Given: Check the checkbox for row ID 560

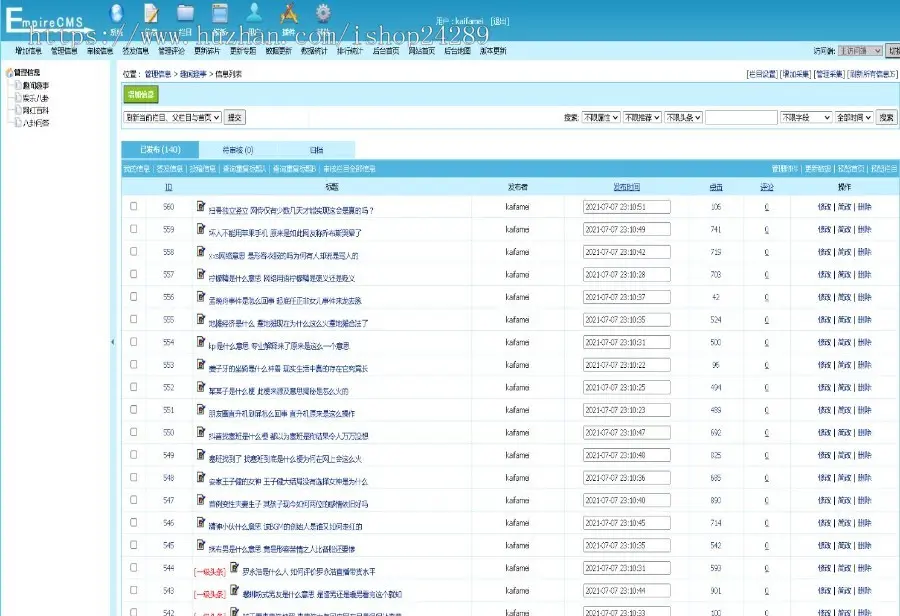Looking at the screenshot, I should pos(134,207).
